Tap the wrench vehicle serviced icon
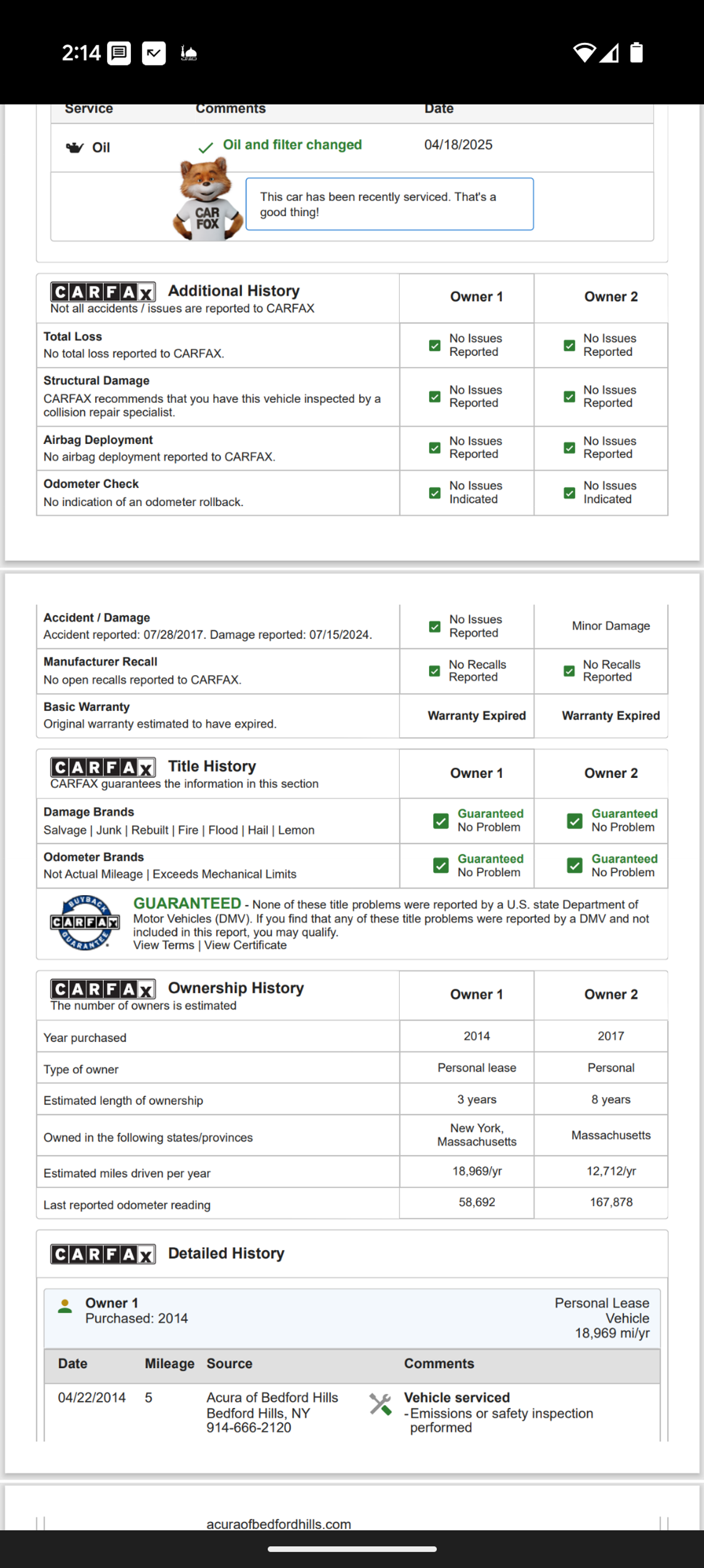This screenshot has height=1568, width=704. click(380, 1405)
